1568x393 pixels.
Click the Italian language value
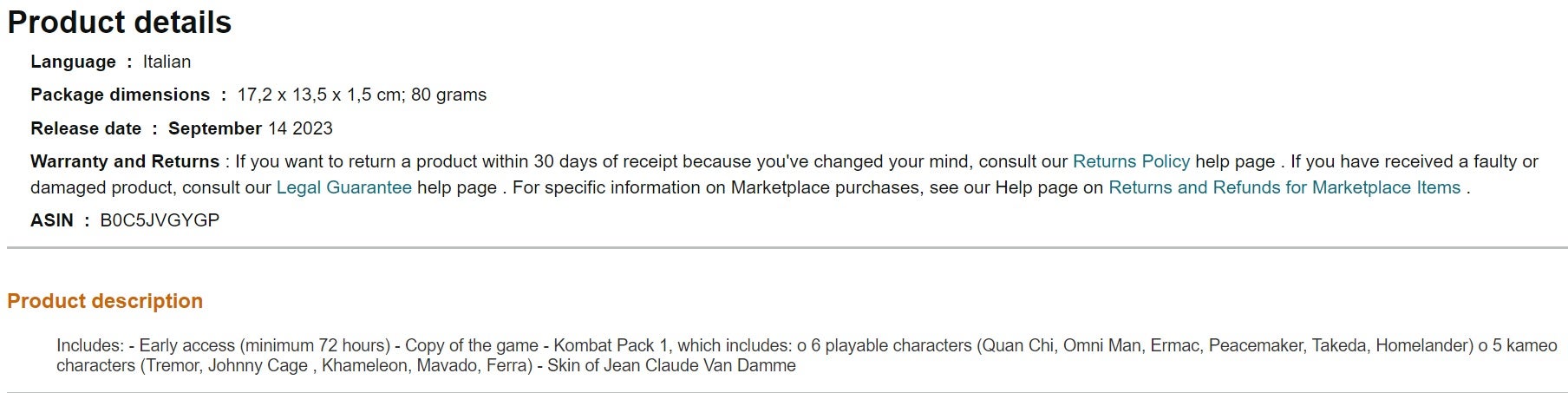(x=167, y=62)
